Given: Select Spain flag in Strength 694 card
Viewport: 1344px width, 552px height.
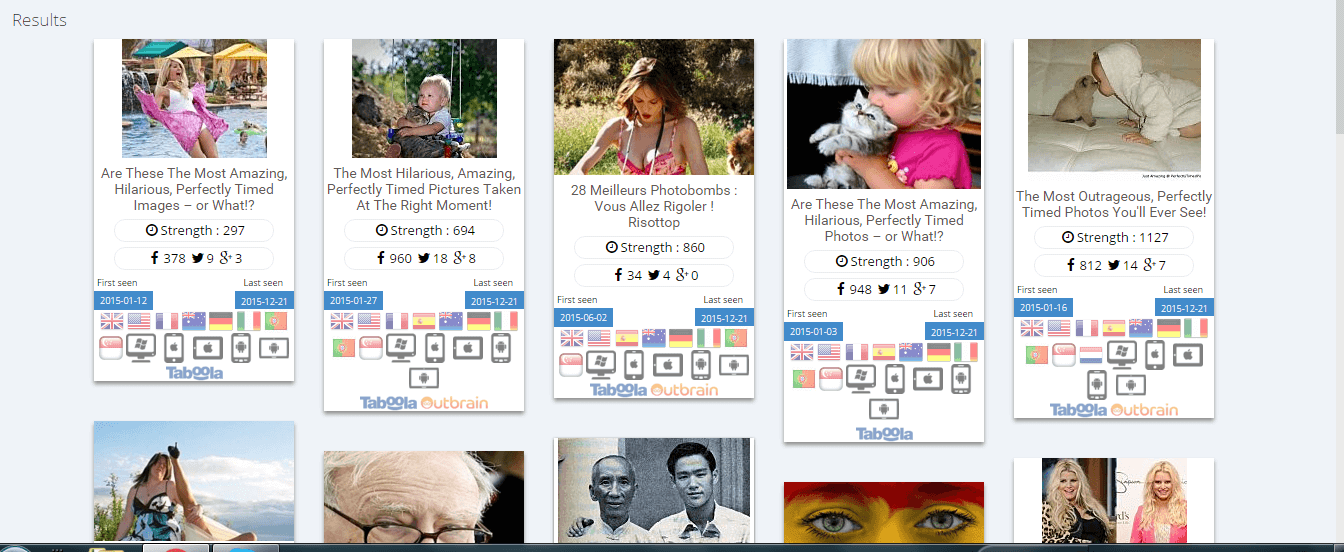Looking at the screenshot, I should tap(423, 321).
